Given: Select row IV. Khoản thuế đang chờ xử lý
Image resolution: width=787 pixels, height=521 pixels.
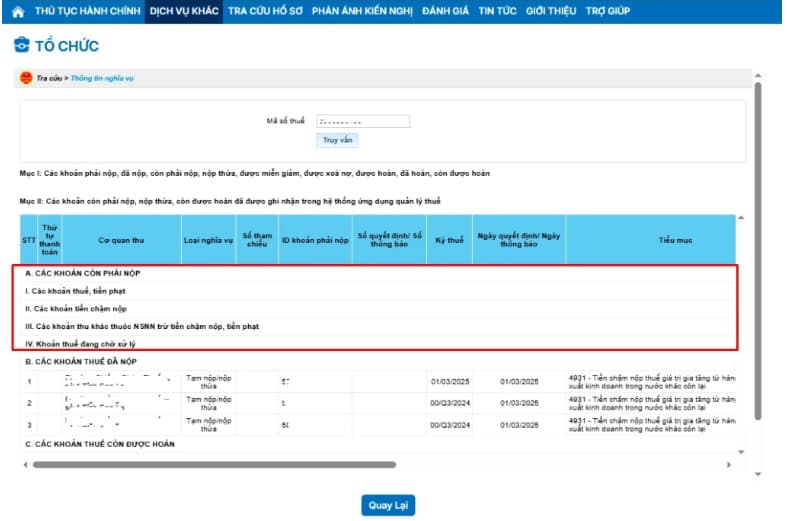Looking at the screenshot, I should [x=377, y=344].
